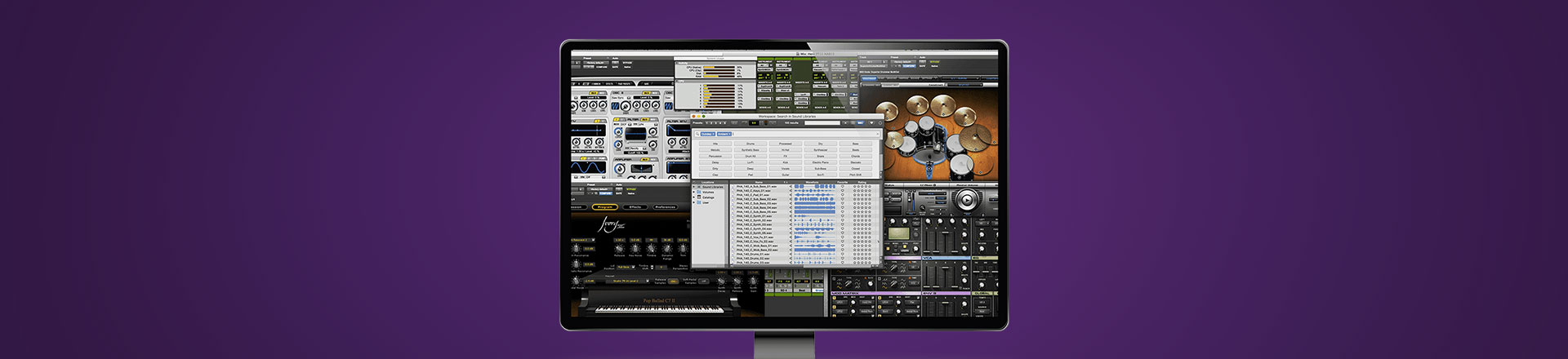Click the waveform of PHA_140_C_Sub_Bass_04.wav

click(x=814, y=207)
